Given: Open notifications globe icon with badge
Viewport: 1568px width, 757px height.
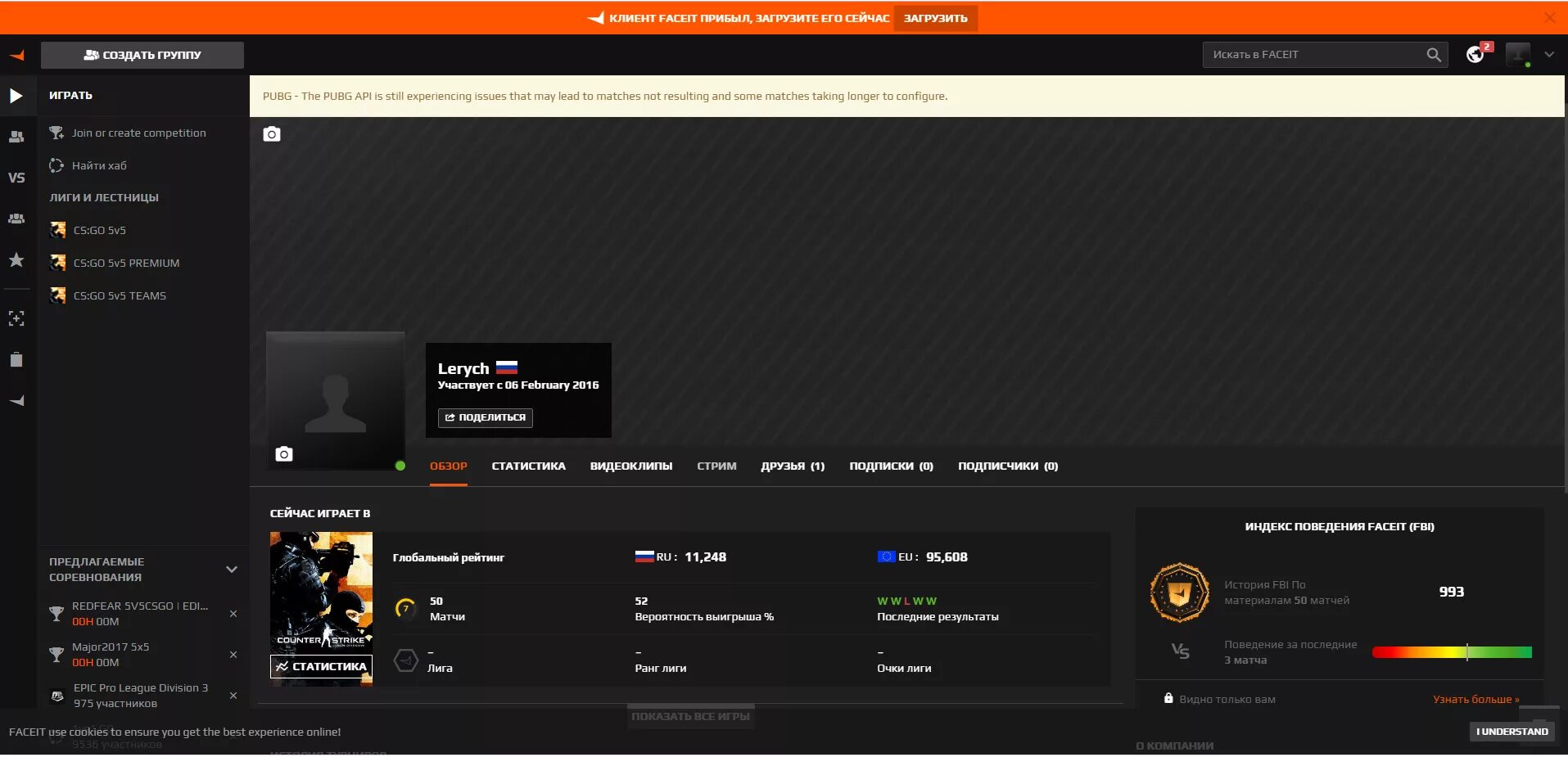Looking at the screenshot, I should (1475, 55).
